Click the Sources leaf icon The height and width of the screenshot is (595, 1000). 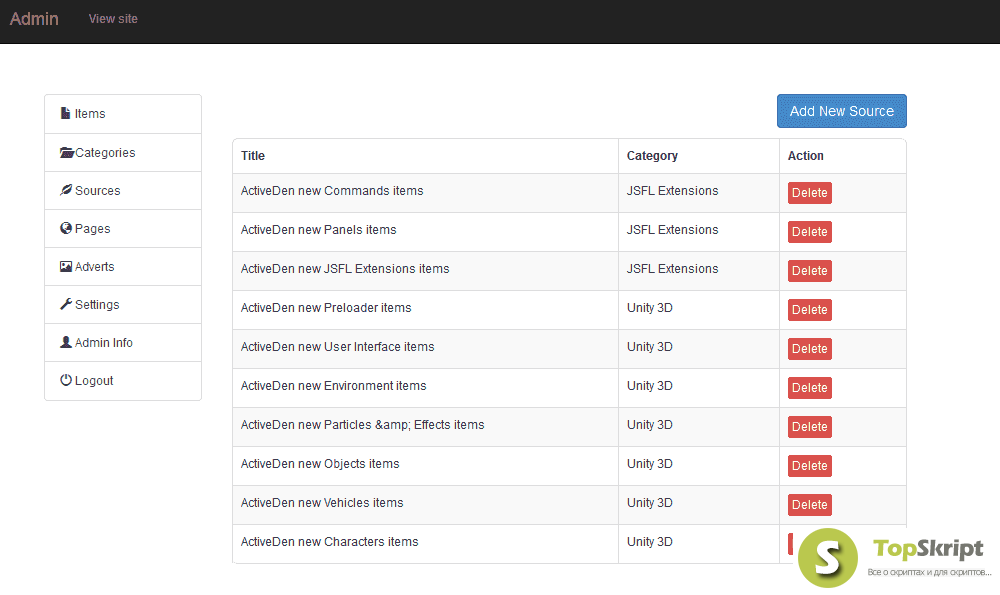pyautogui.click(x=66, y=190)
